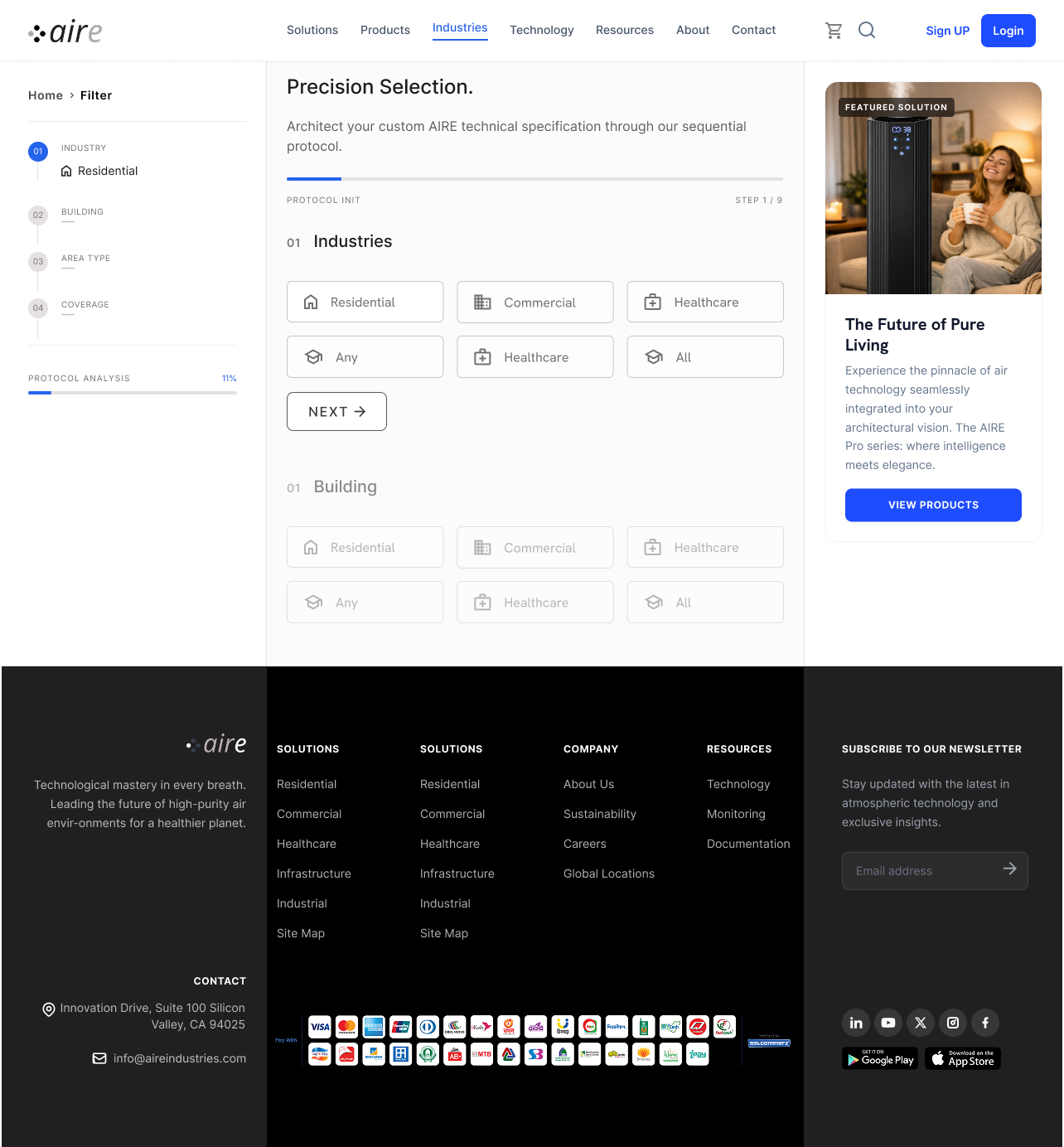Click the Featured Solution product image

pos(933,188)
